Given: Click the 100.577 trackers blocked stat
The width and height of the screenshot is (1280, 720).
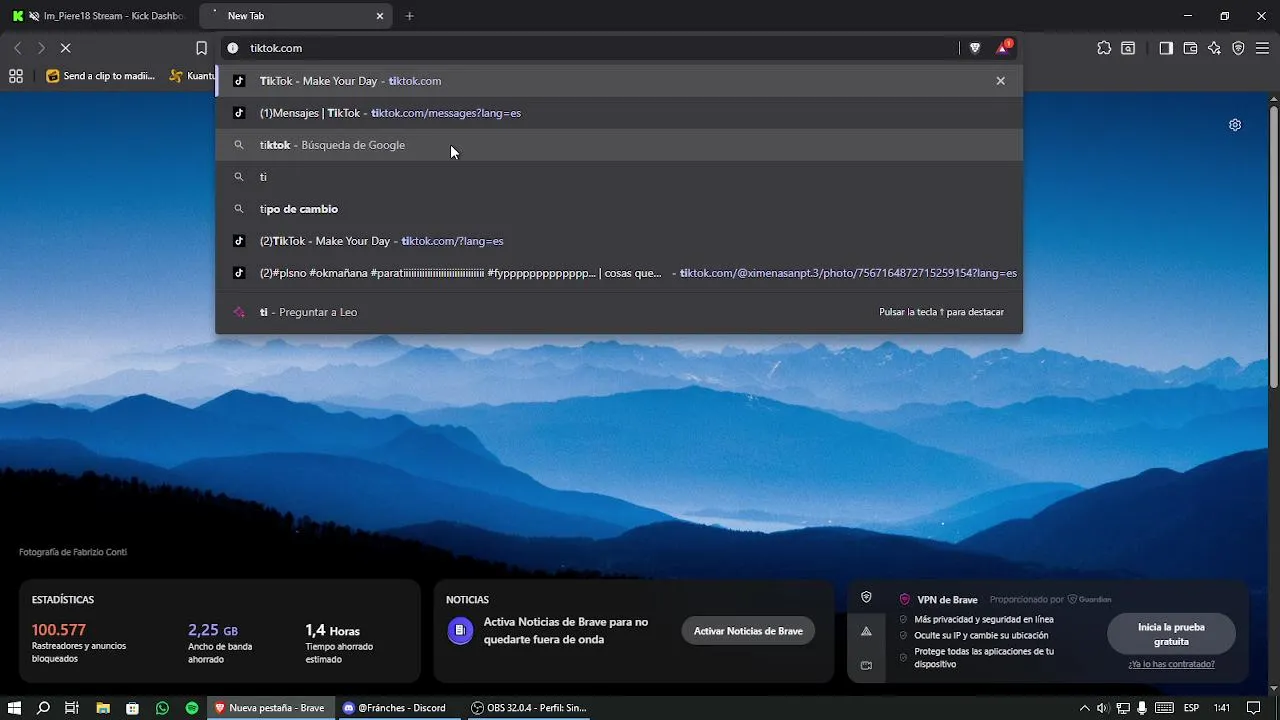Looking at the screenshot, I should [x=59, y=630].
